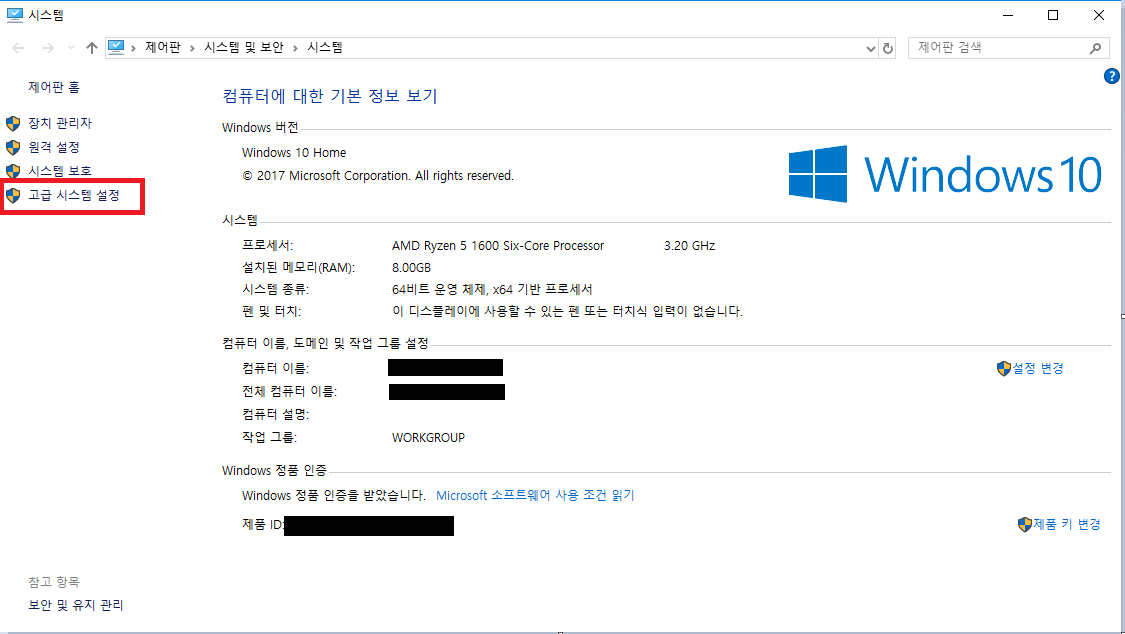Click the system icon in the title bar
1125x634 pixels.
pyautogui.click(x=14, y=15)
